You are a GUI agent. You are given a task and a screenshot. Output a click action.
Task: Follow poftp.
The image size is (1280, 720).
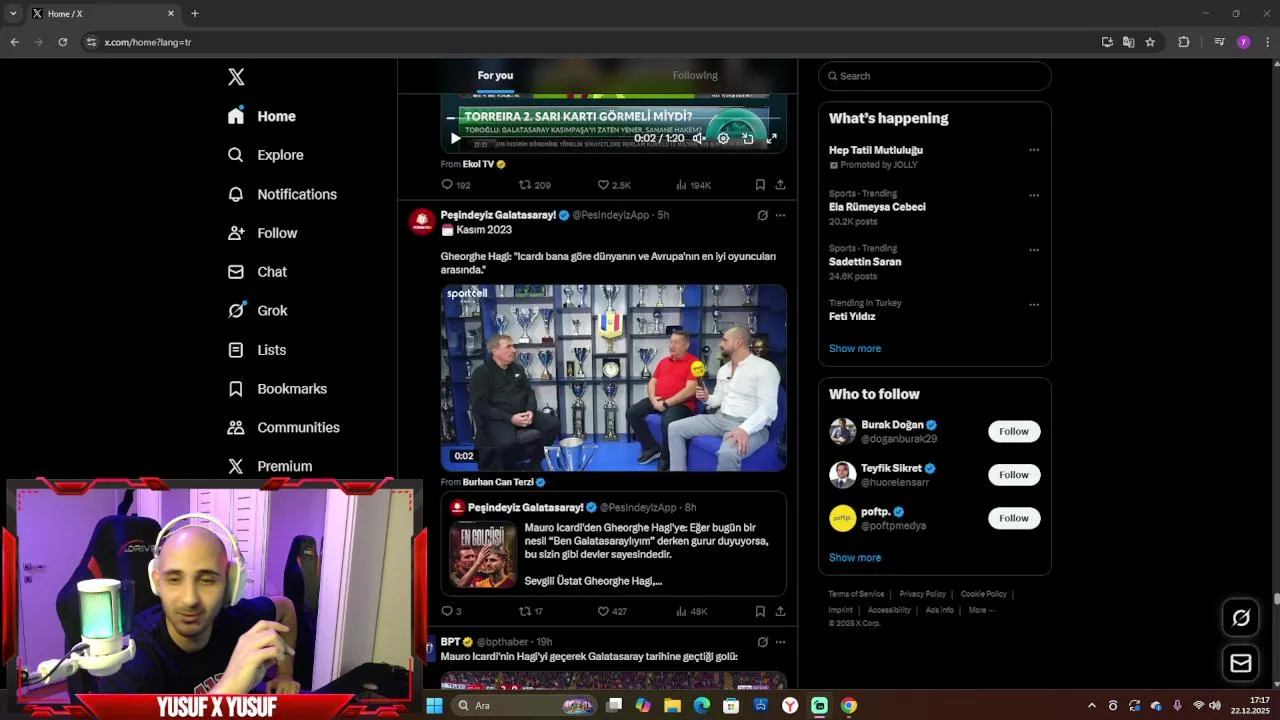coord(1014,518)
